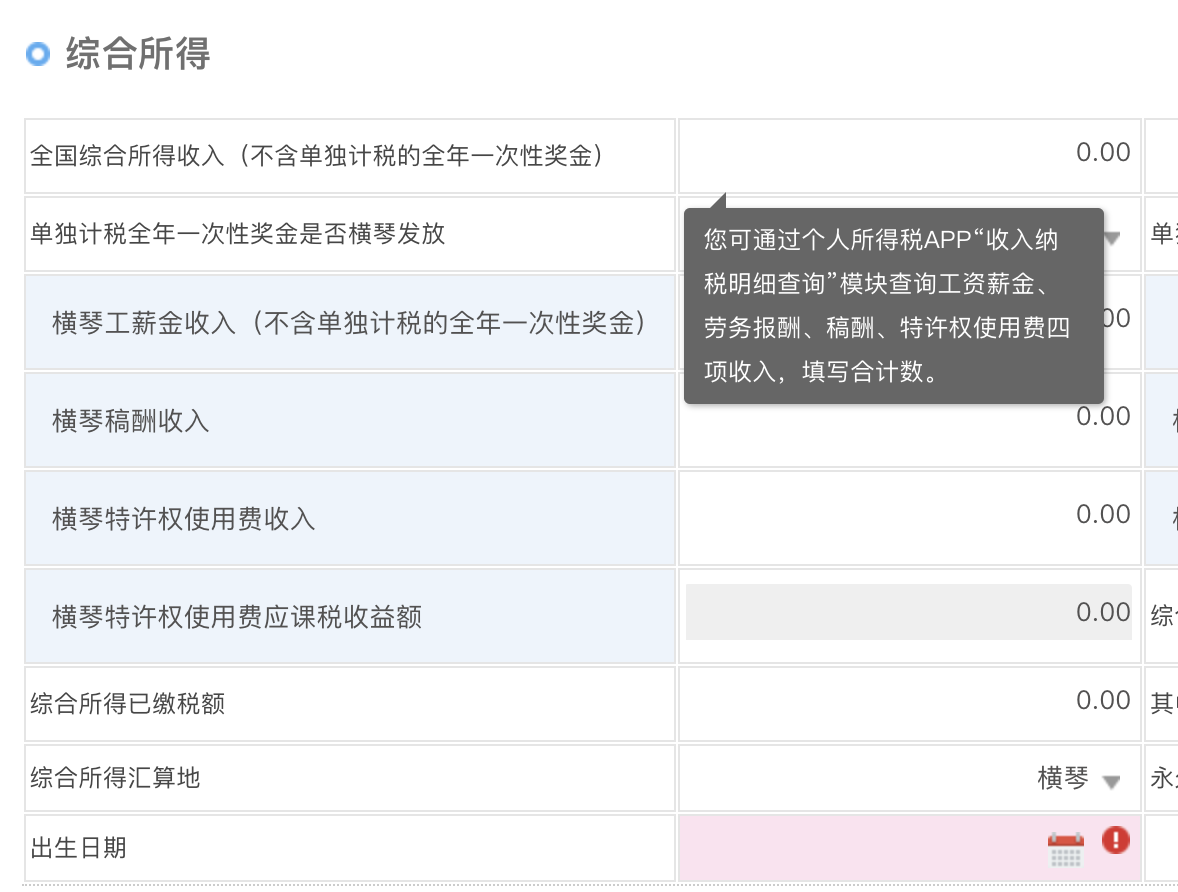Click the 出生日期 row label
Screen dimensions: 1178x892
[79, 848]
